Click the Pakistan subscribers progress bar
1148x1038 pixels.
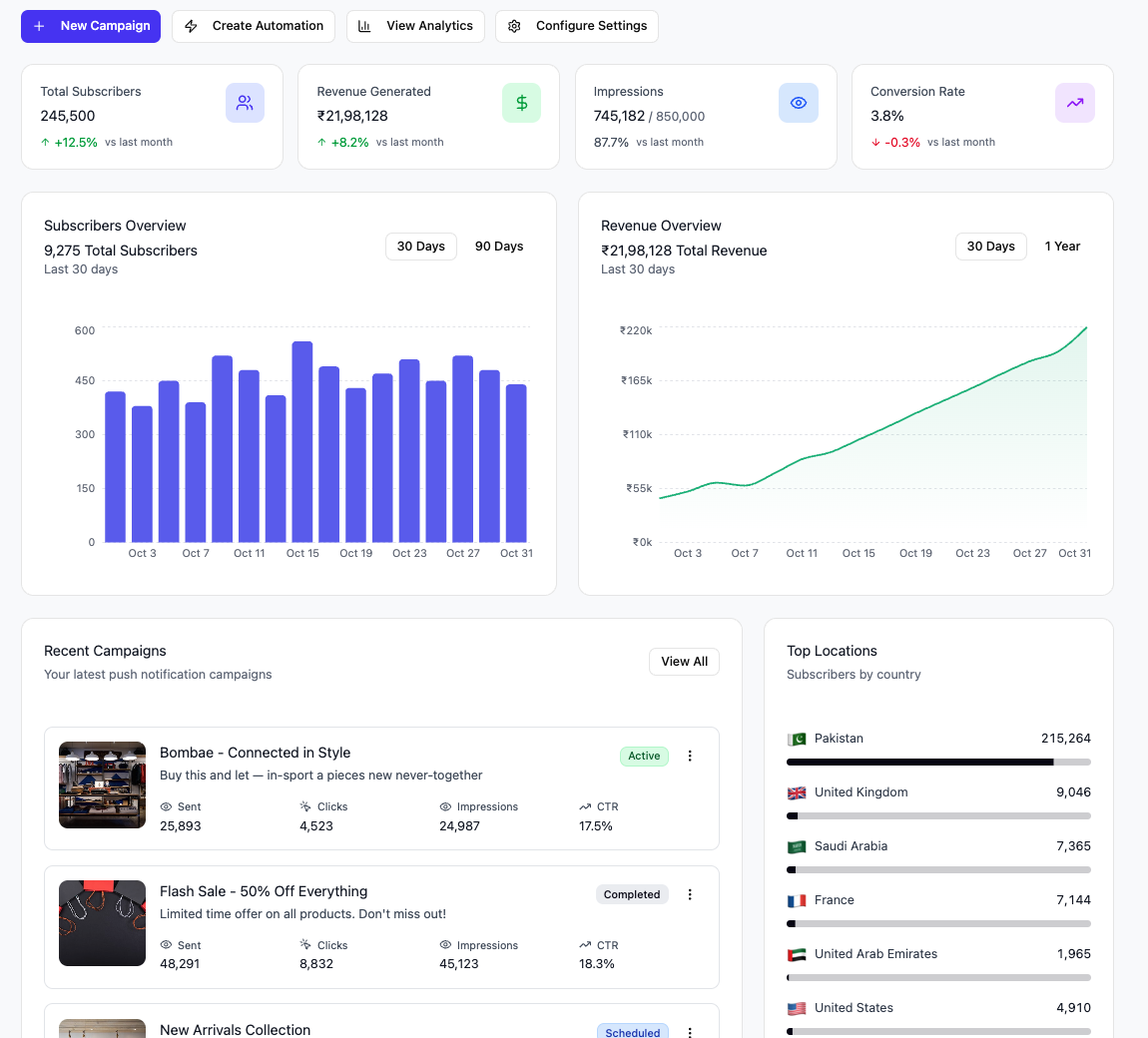pyautogui.click(x=938, y=763)
